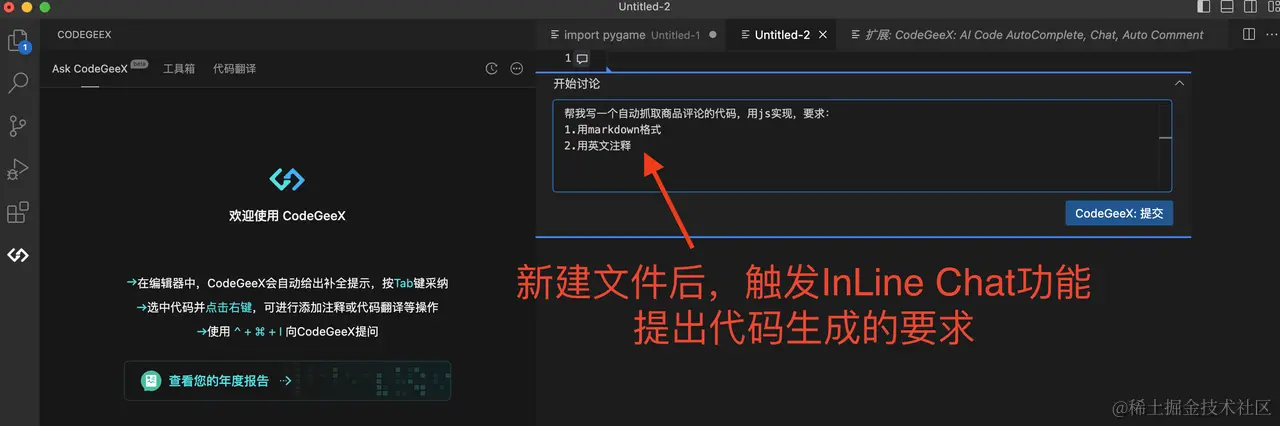Image resolution: width=1280 pixels, height=426 pixels.
Task: Click the comment icon beside line 1
Action: 582,59
